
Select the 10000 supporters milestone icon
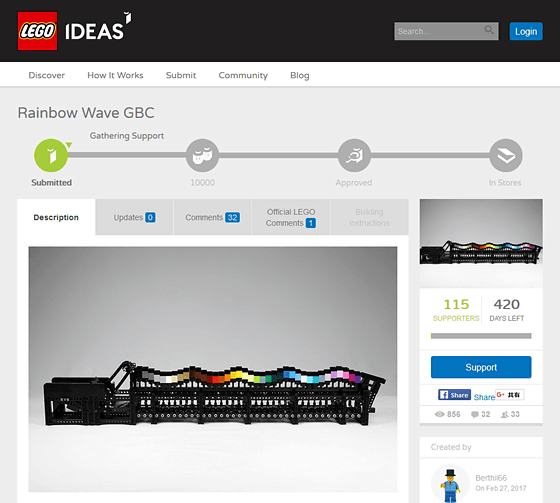(x=202, y=155)
